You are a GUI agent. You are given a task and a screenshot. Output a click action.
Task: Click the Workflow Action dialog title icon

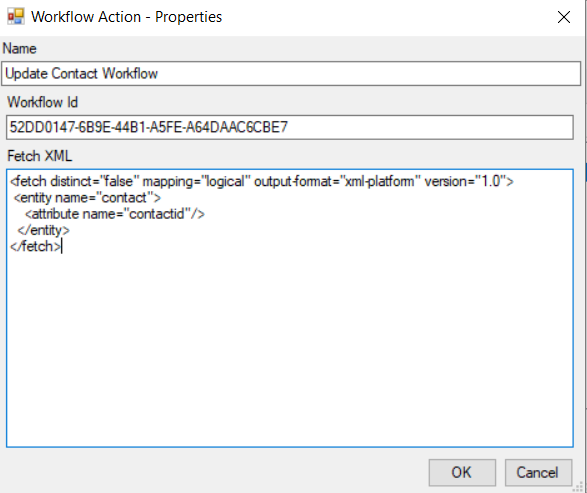point(16,17)
